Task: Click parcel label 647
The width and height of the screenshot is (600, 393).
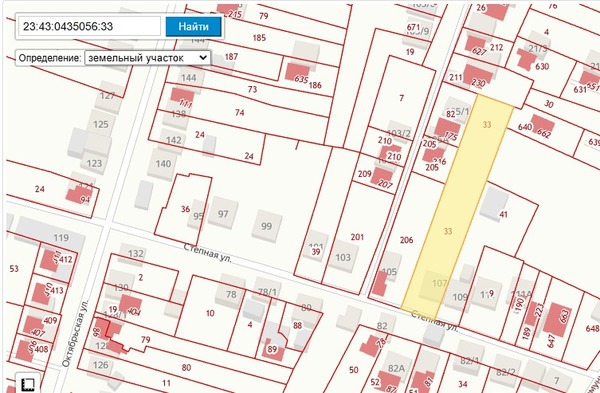Action: [x=551, y=341]
